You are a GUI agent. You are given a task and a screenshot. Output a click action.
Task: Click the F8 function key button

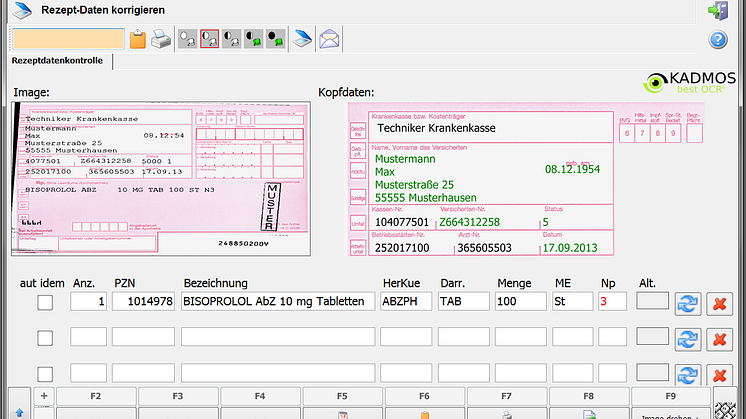(x=589, y=396)
